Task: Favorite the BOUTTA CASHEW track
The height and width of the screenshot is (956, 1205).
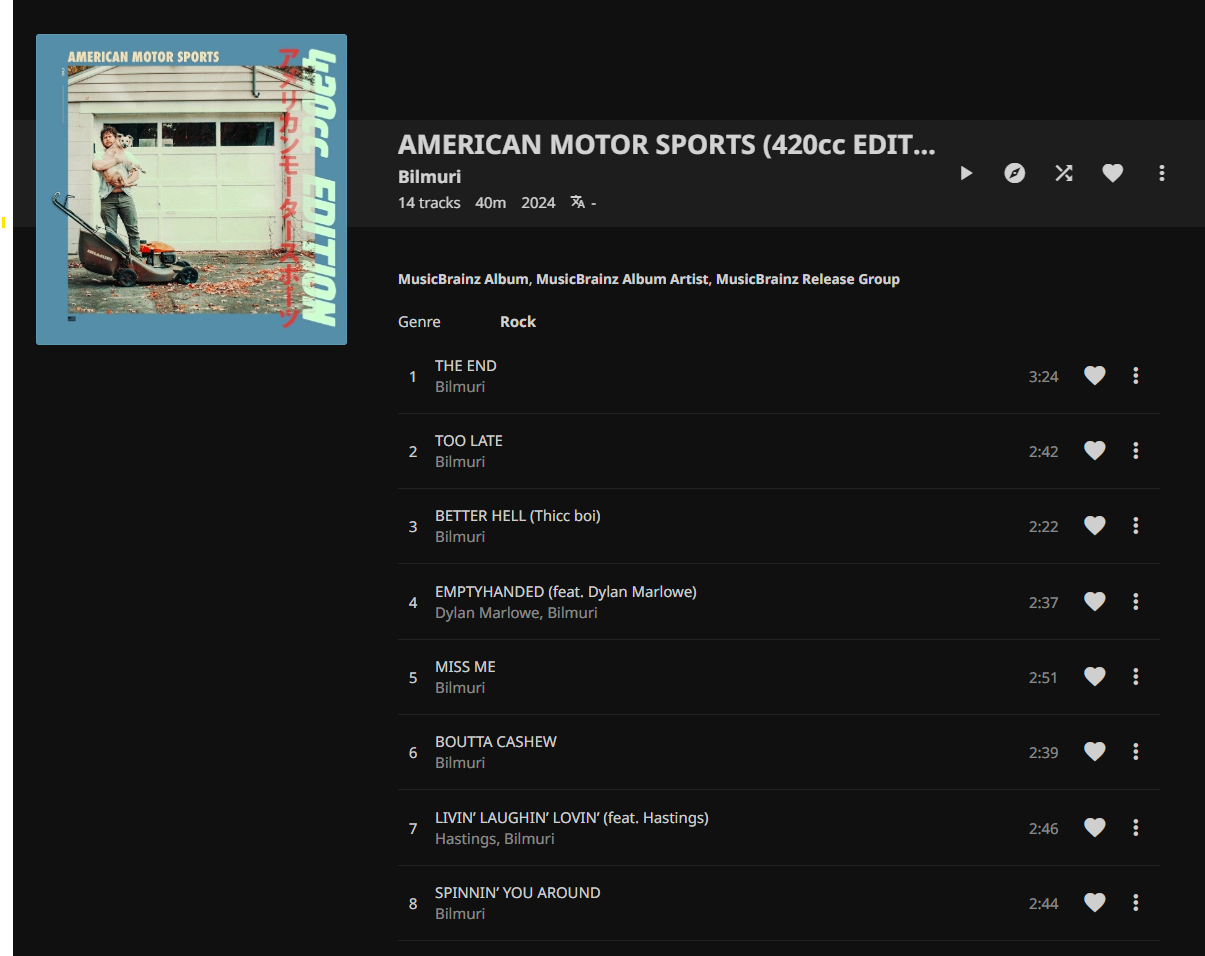Action: pos(1095,752)
